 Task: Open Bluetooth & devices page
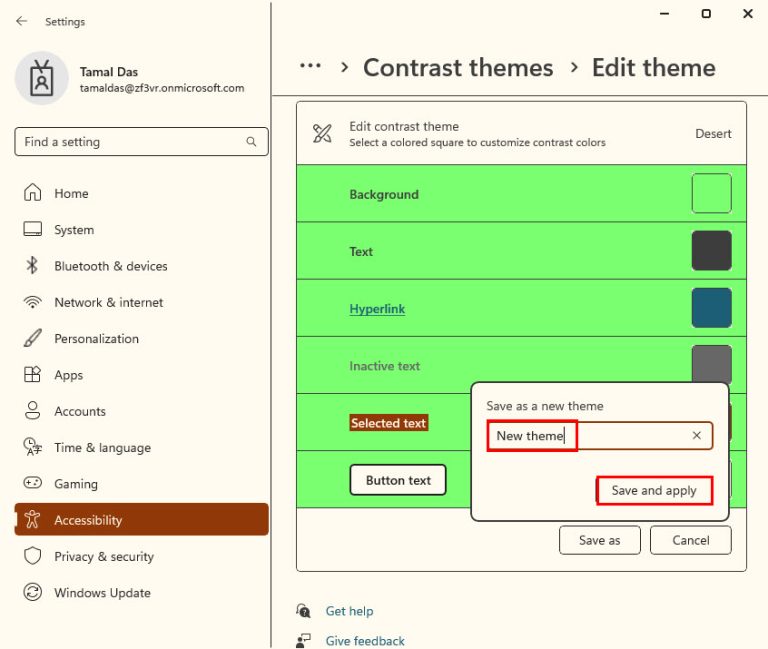[142, 265]
